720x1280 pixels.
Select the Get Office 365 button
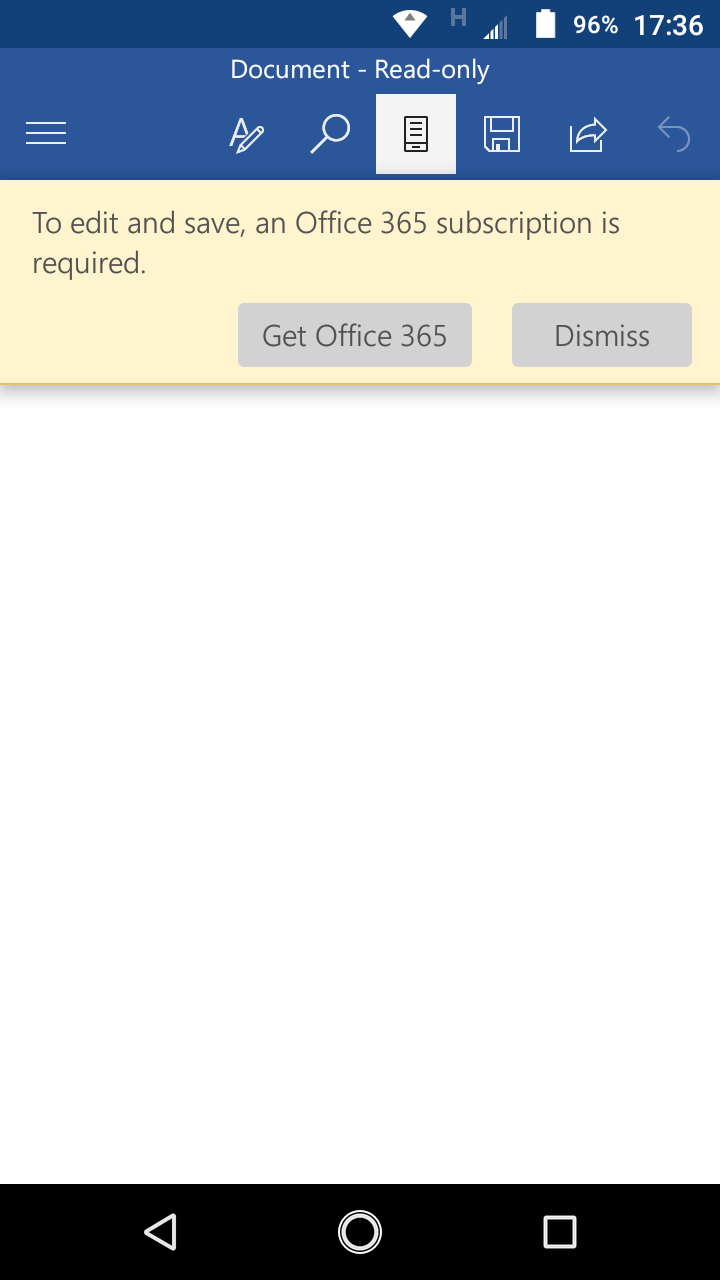[x=355, y=335]
